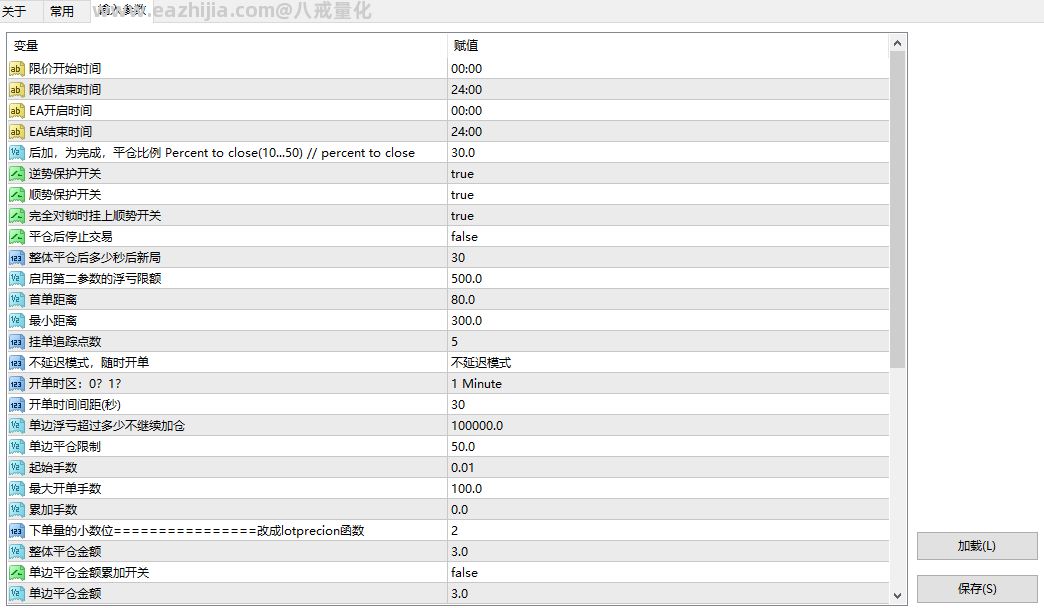Select the EA开启时间 variable name
This screenshot has width=1044, height=608.
(x=61, y=111)
